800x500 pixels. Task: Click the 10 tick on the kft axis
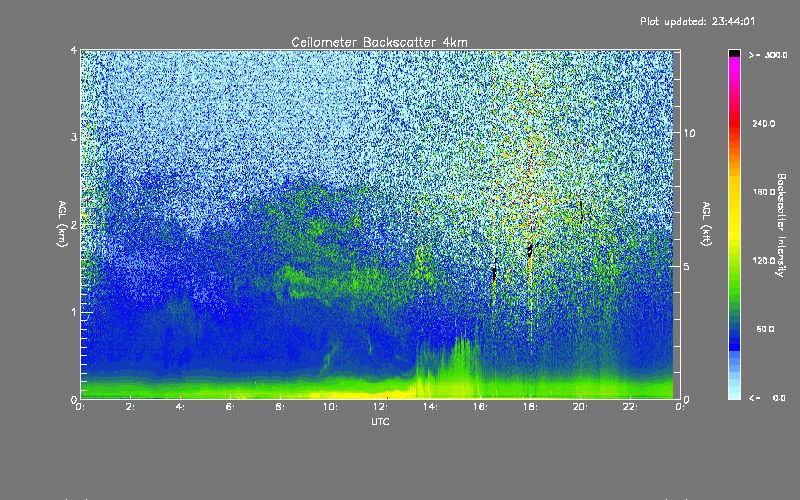689,133
